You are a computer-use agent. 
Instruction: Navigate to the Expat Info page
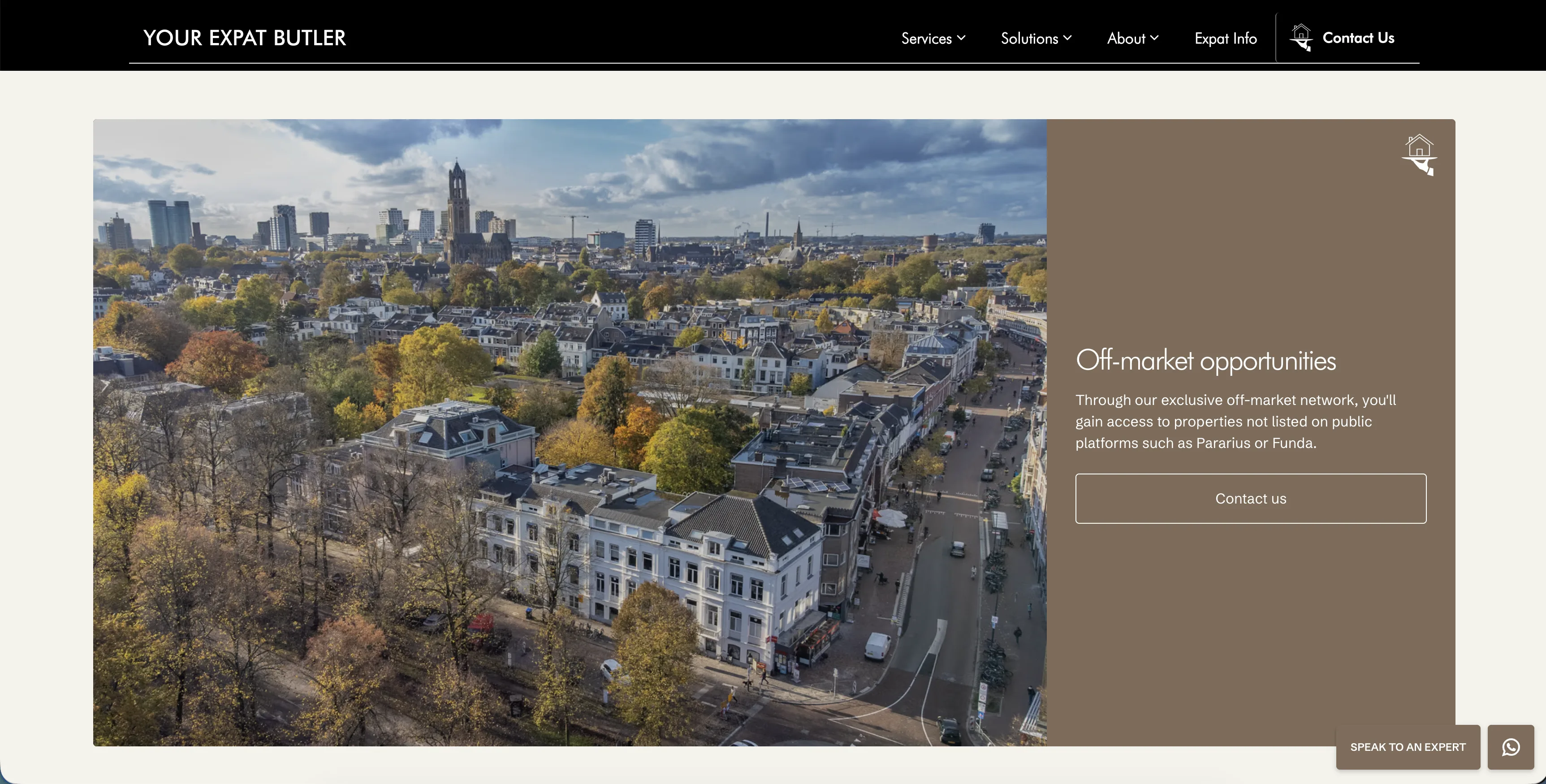1226,38
